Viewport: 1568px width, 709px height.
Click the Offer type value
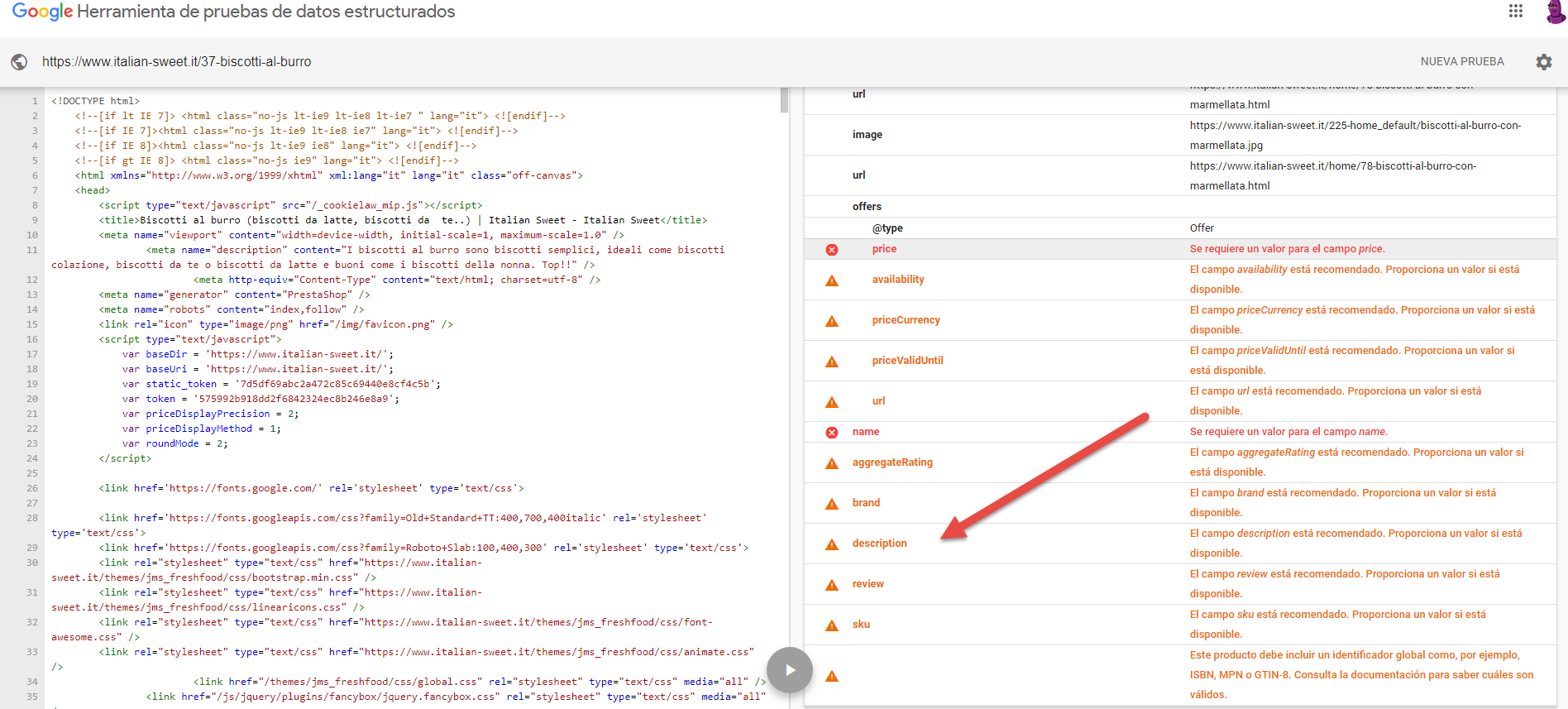tap(1202, 228)
